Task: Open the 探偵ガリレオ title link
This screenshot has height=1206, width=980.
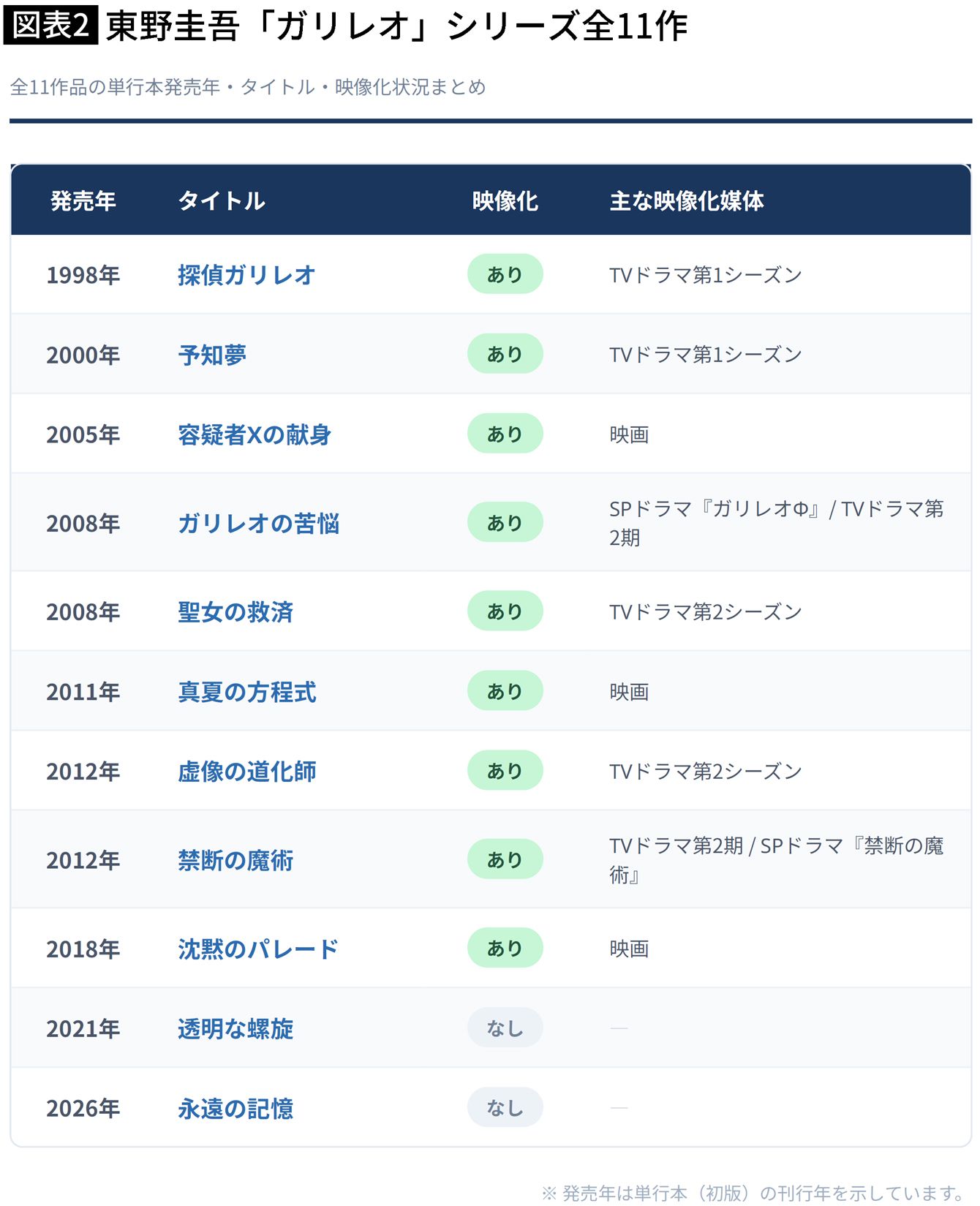Action: [x=246, y=275]
